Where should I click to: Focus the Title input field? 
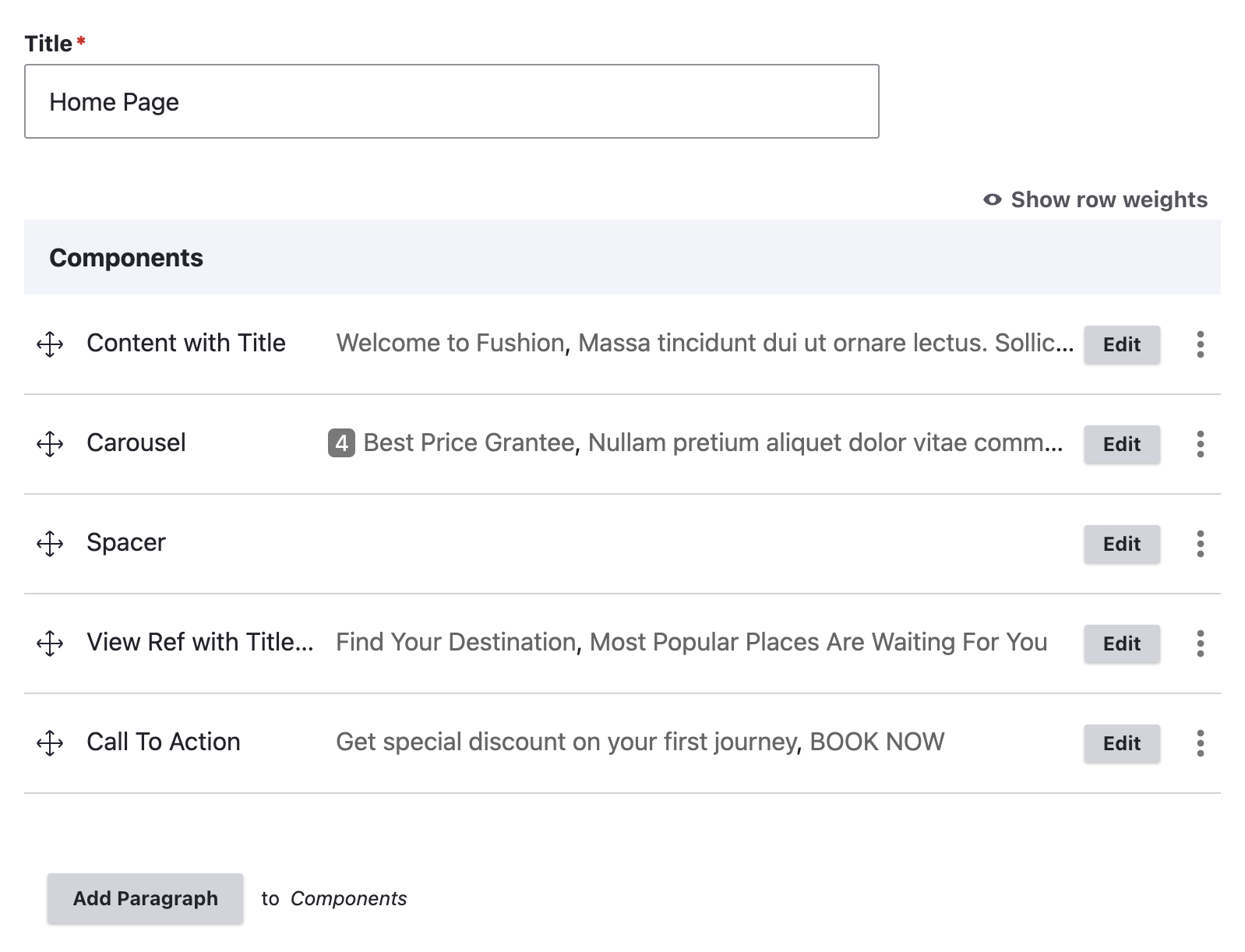(x=452, y=102)
